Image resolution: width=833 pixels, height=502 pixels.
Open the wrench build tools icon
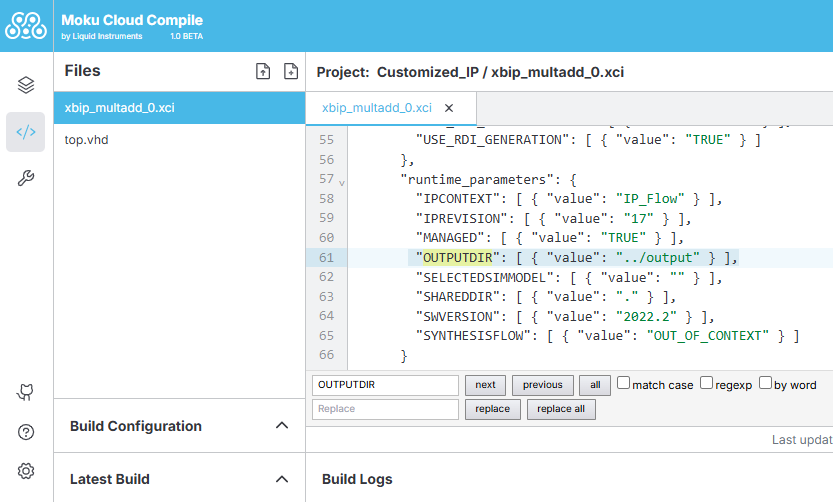[26, 178]
